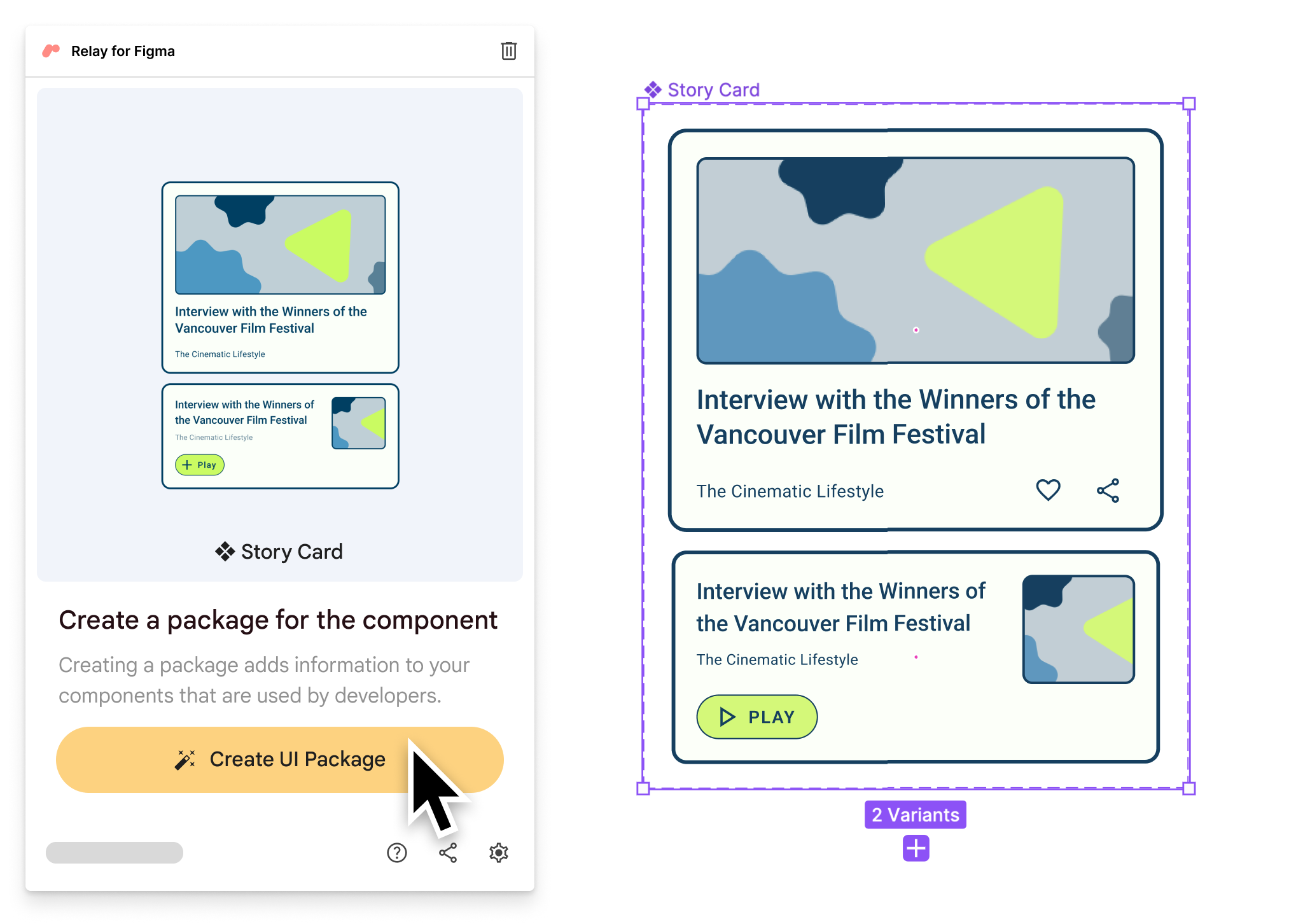Drag the scrollbar at plugin bottom
Viewport: 1303px width, 924px height.
pos(116,852)
